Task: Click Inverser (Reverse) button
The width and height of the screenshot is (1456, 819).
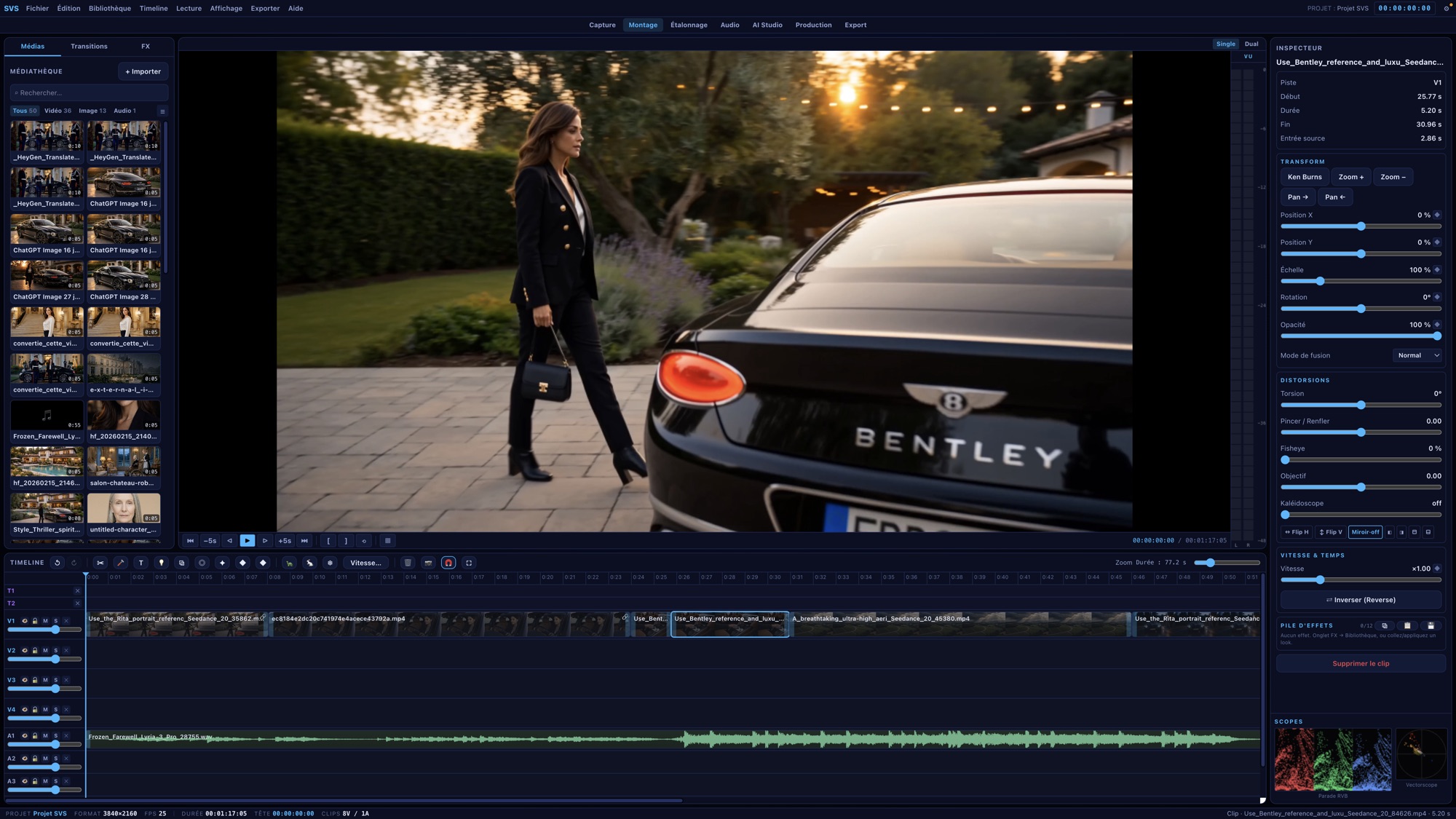Action: [x=1361, y=600]
